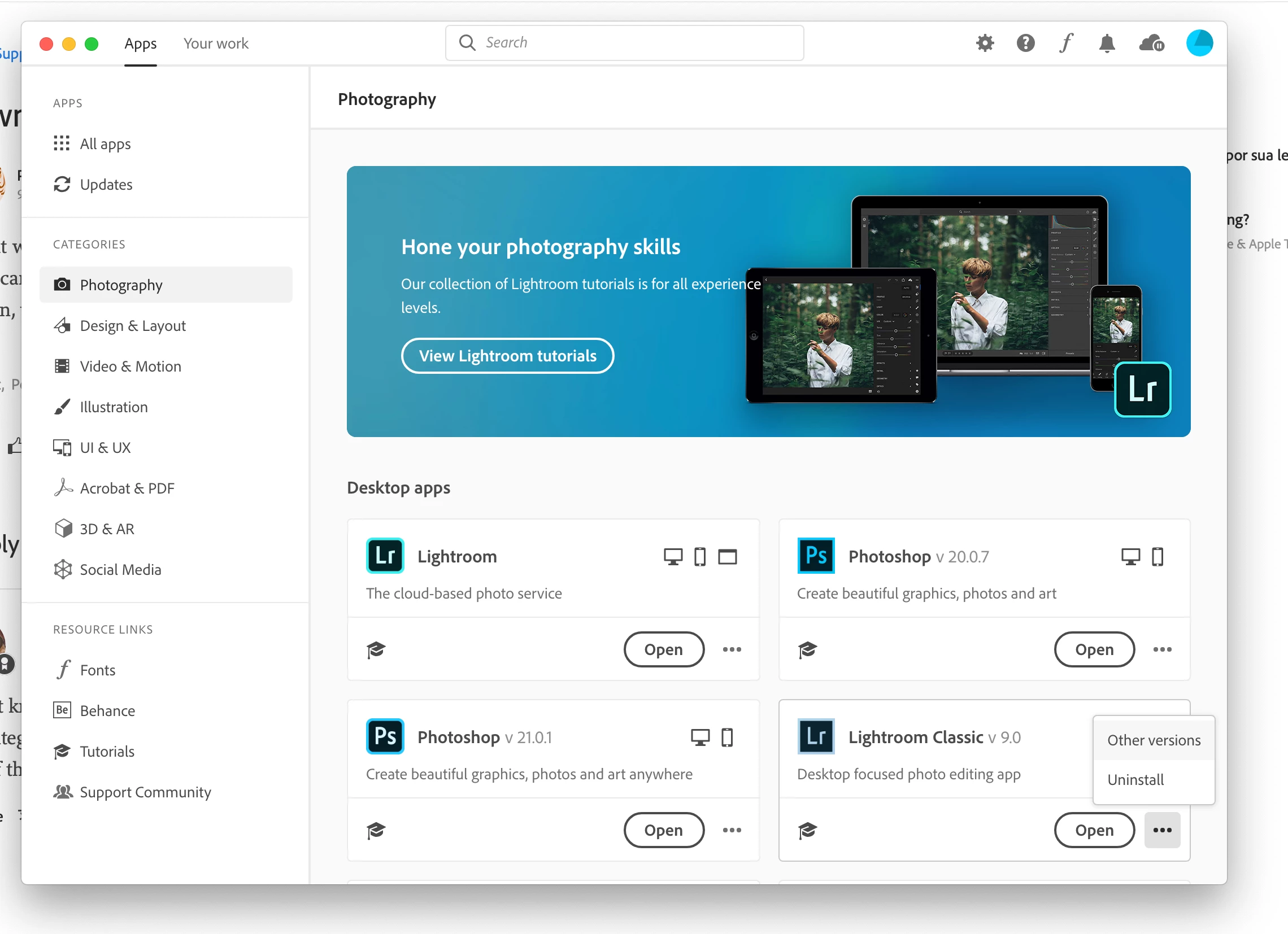Show more actions for Photoshop v 21.0.1

(x=732, y=830)
